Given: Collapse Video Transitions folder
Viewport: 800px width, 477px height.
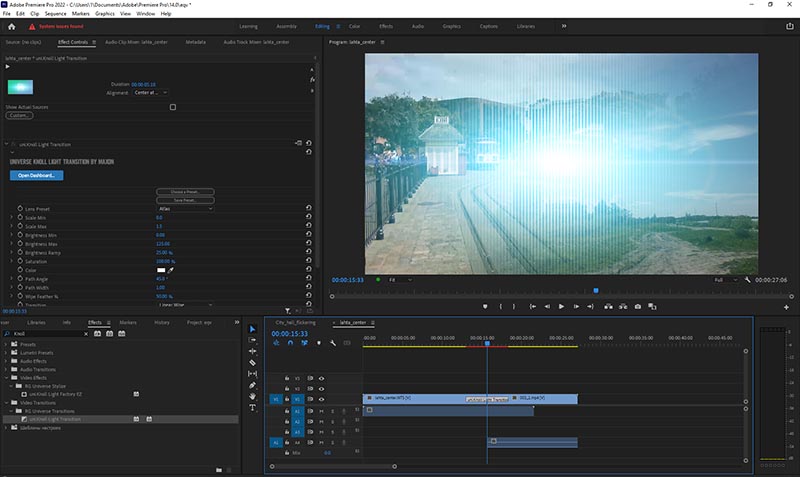Looking at the screenshot, I should tap(6, 403).
